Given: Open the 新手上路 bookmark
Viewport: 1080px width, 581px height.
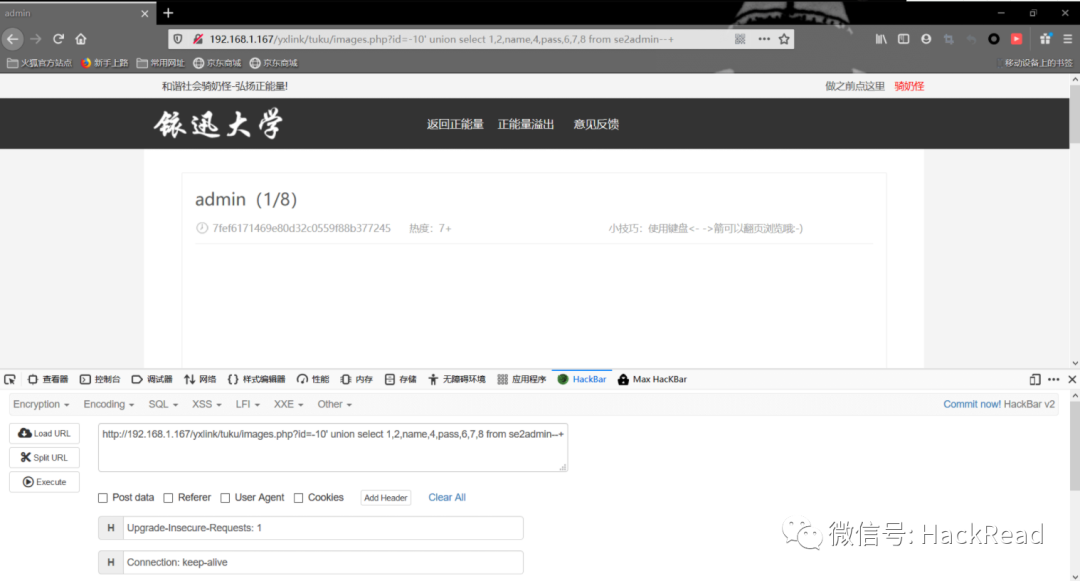Looking at the screenshot, I should [105, 63].
